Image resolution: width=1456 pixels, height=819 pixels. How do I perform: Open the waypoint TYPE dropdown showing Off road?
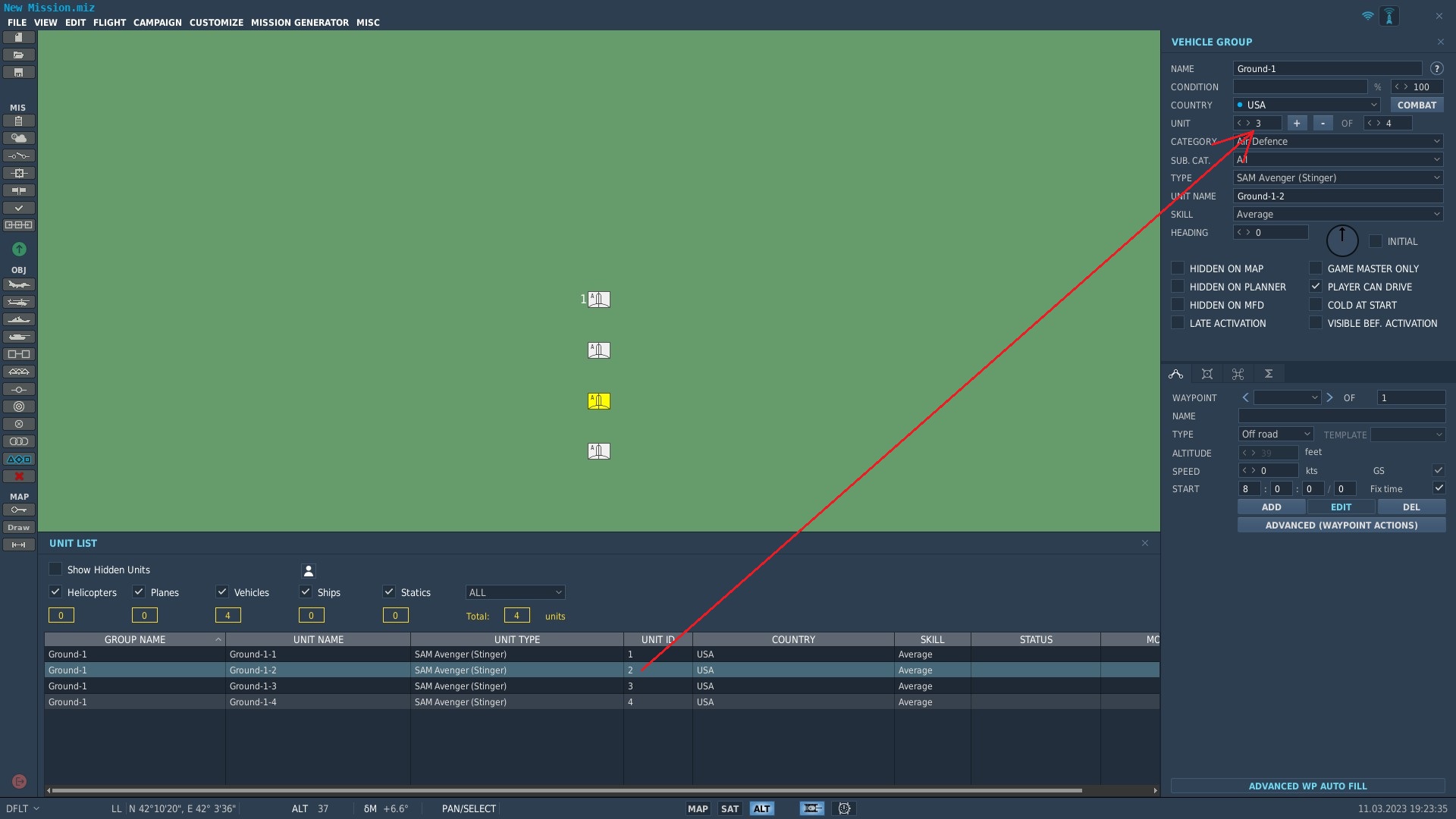[x=1276, y=434]
